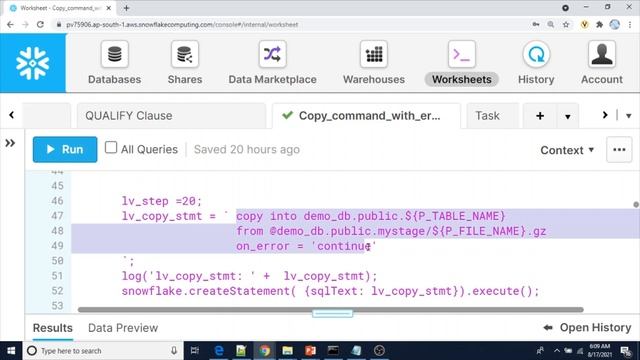640x360 pixels.
Task: Open a new browser tab
Action: tap(127, 8)
